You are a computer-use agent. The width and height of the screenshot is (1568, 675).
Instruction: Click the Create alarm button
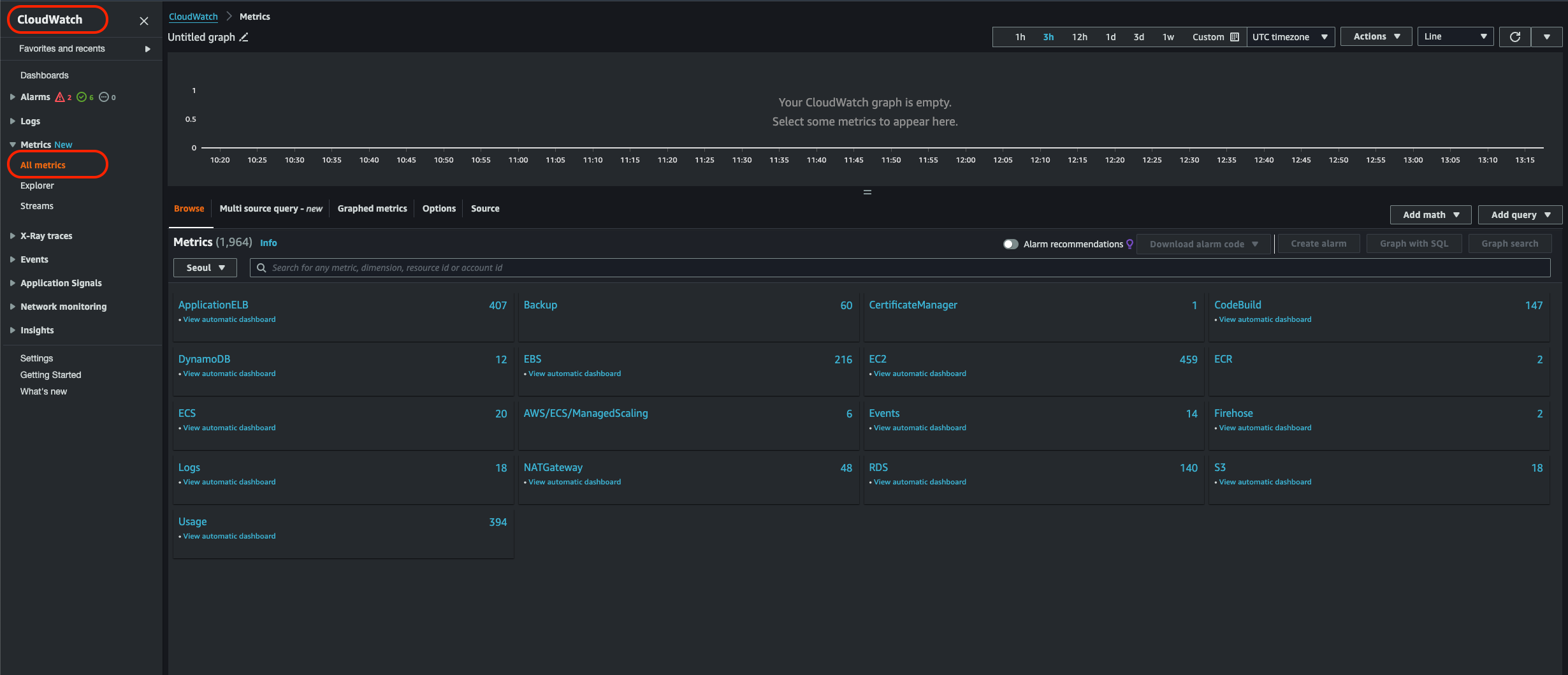tap(1319, 243)
